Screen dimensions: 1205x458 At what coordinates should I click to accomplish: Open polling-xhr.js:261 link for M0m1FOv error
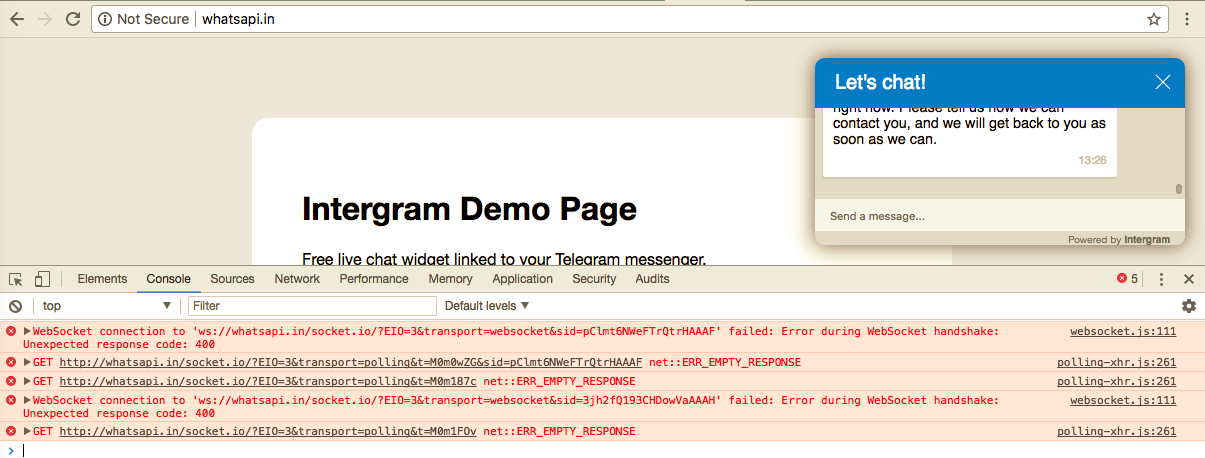click(x=1117, y=432)
